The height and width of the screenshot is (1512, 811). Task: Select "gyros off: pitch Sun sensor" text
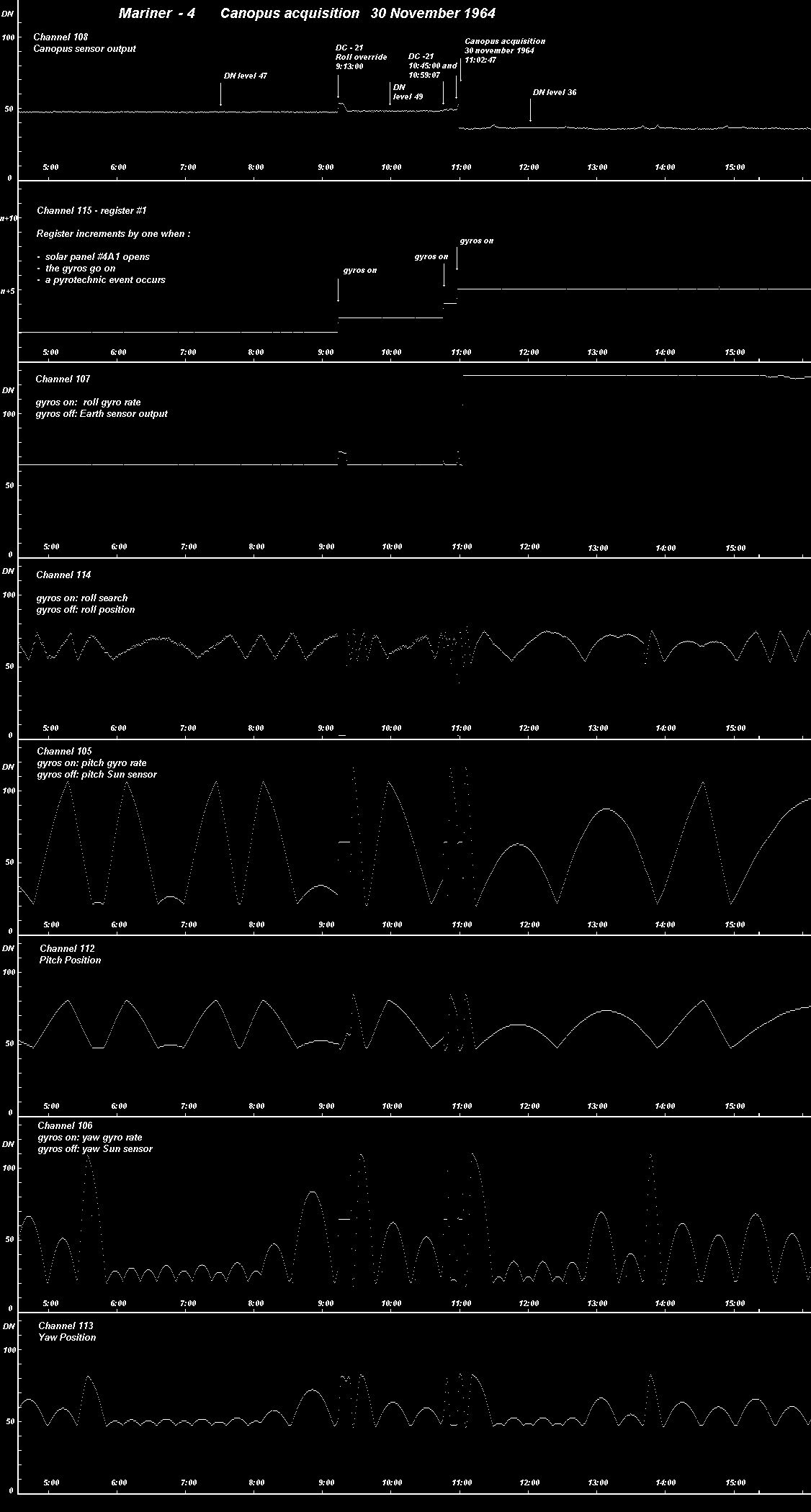click(x=97, y=775)
